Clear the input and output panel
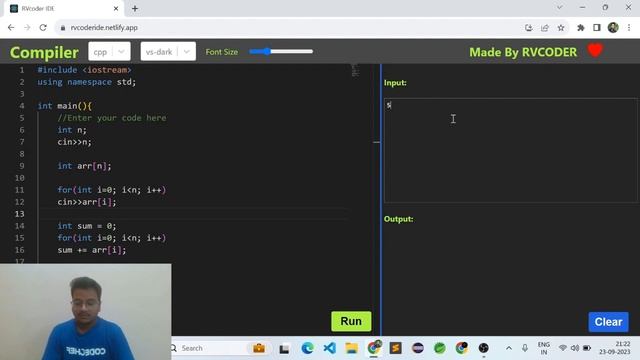The image size is (640, 360). click(608, 322)
